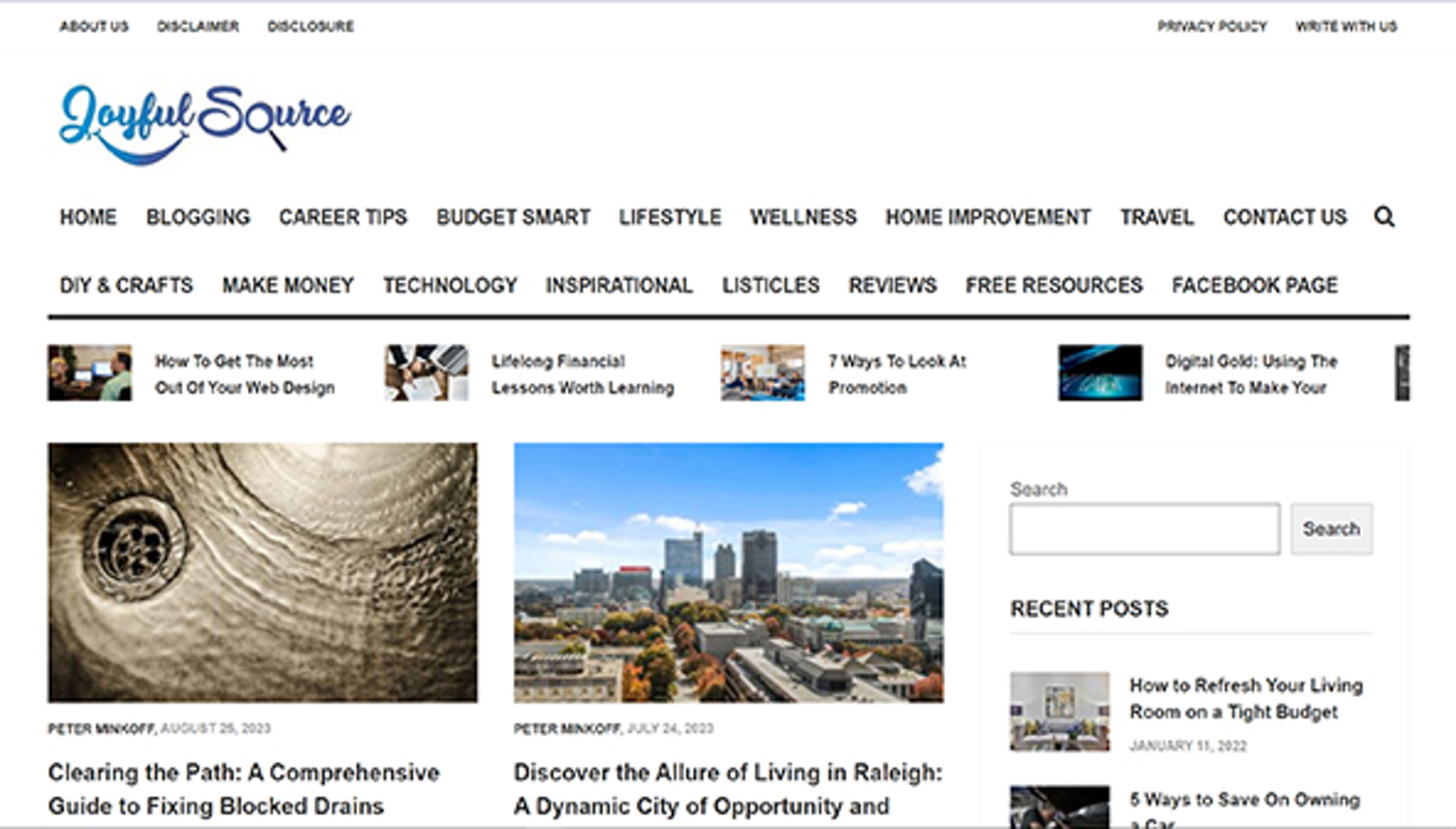Select the Free Resources menu item
This screenshot has height=829, width=1456.
1054,285
